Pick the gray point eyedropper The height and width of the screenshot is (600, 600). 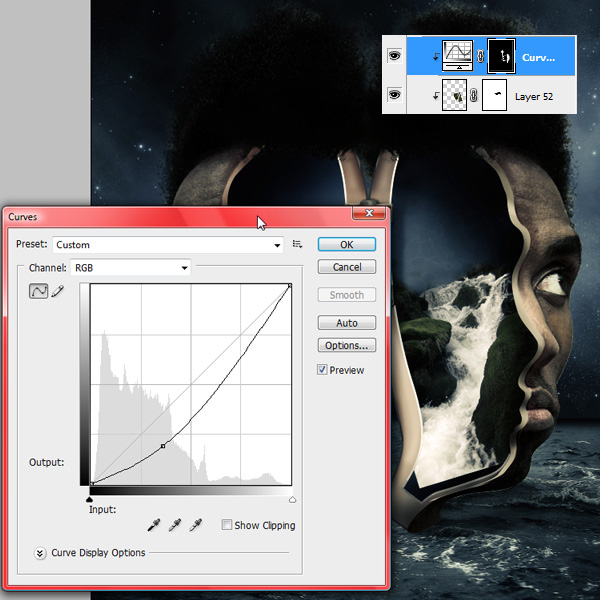pyautogui.click(x=175, y=525)
